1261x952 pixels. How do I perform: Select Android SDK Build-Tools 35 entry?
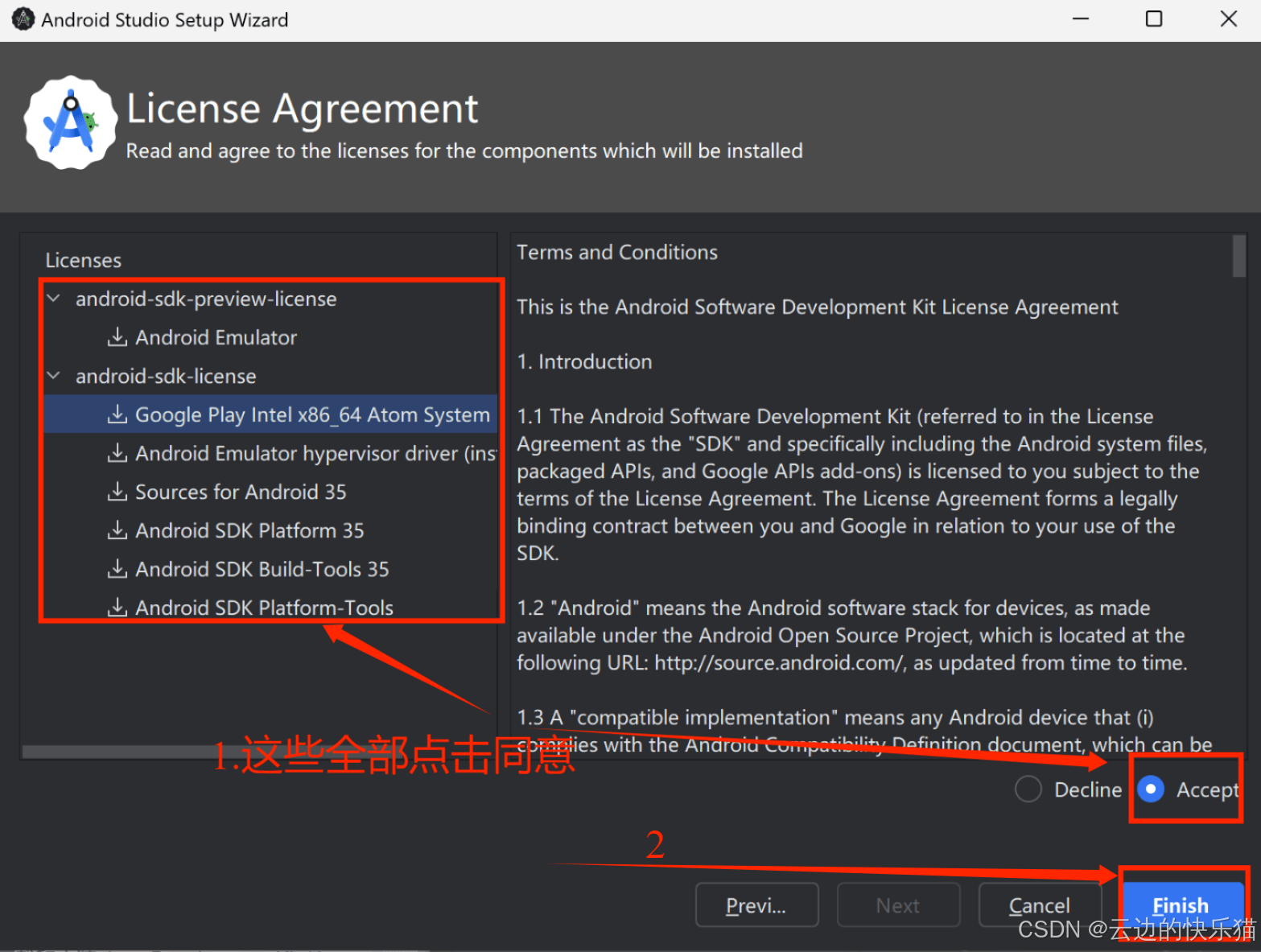click(x=262, y=569)
